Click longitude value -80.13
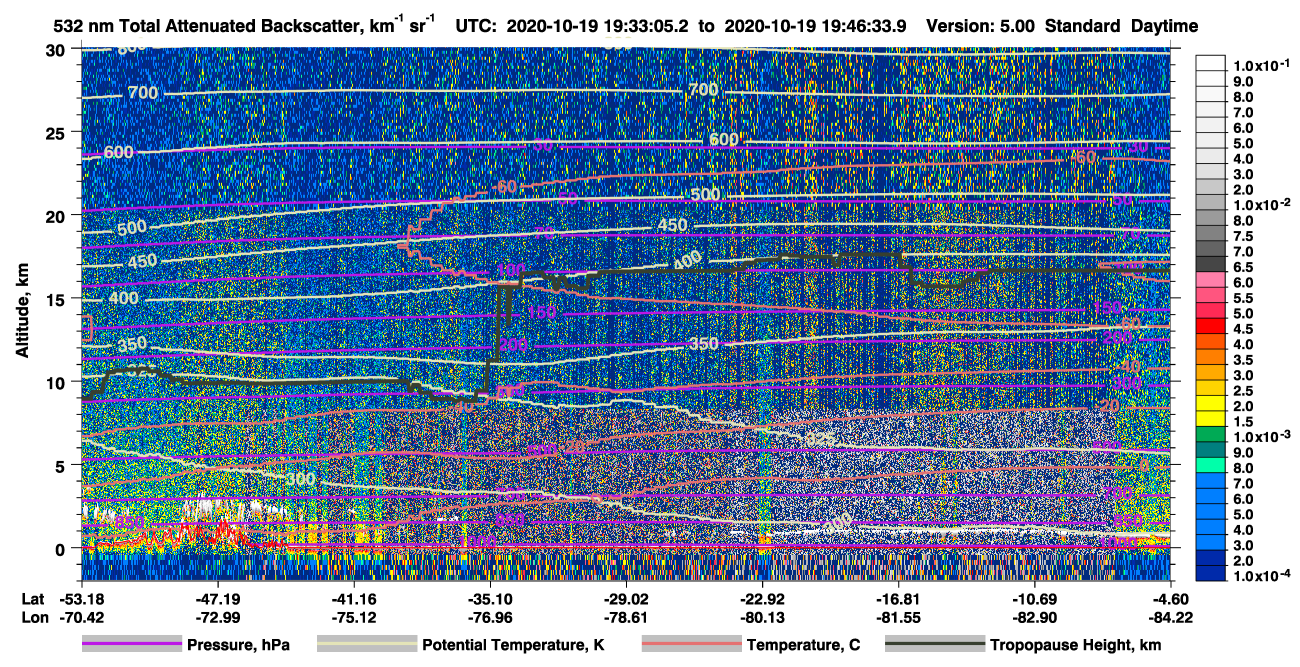Screen dimensions: 1300x667 click(x=763, y=618)
